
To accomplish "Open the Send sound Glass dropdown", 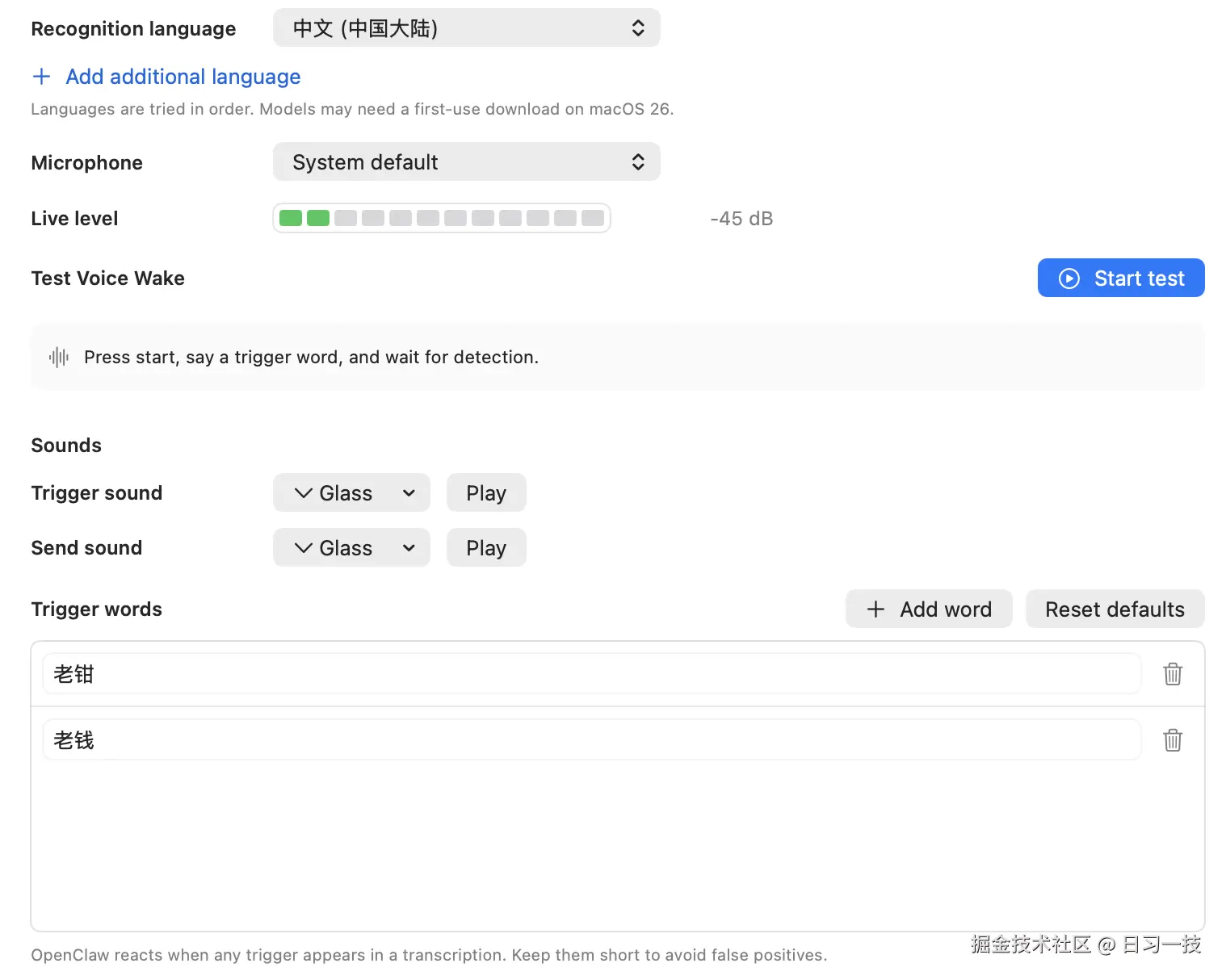I will 351,548.
